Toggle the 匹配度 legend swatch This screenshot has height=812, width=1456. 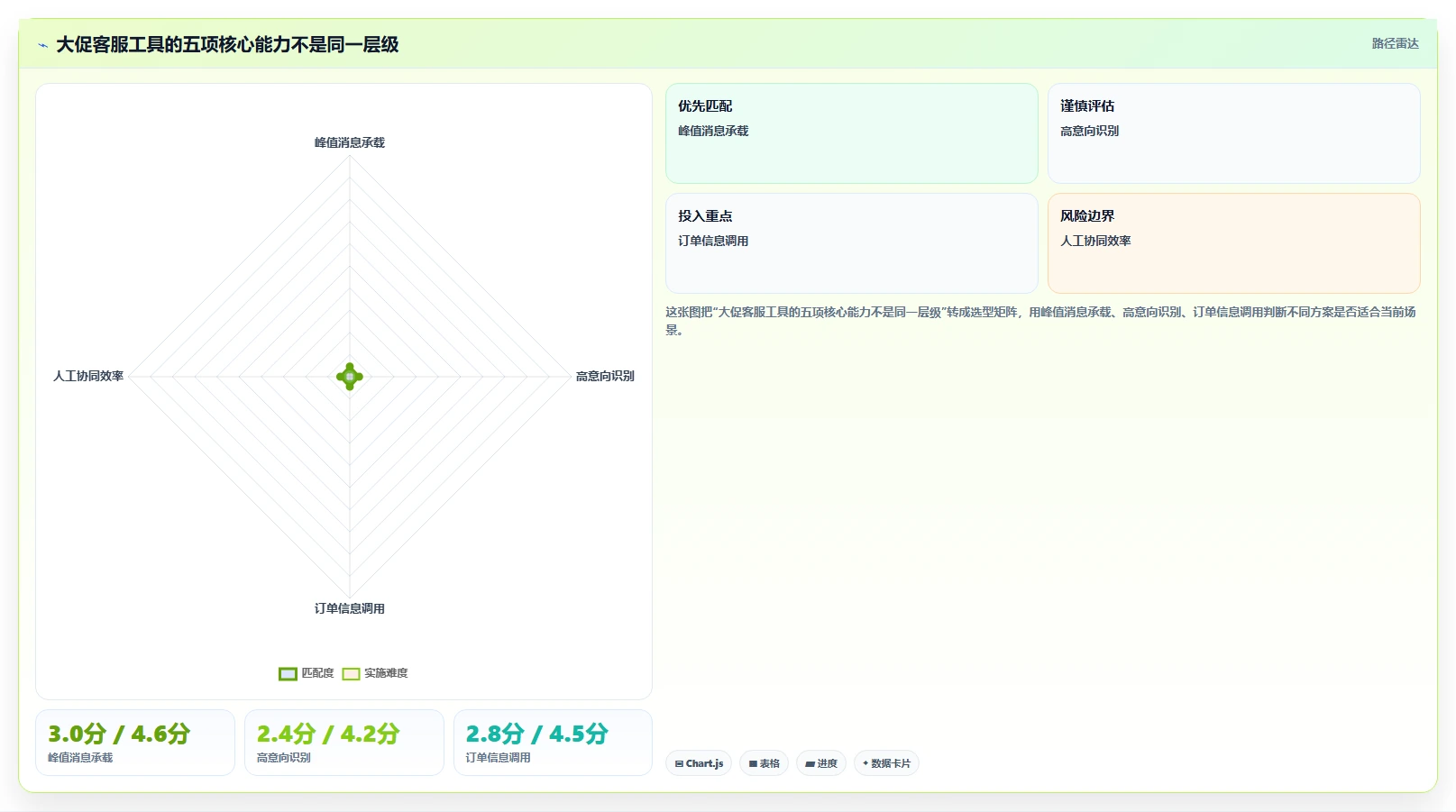(x=288, y=673)
